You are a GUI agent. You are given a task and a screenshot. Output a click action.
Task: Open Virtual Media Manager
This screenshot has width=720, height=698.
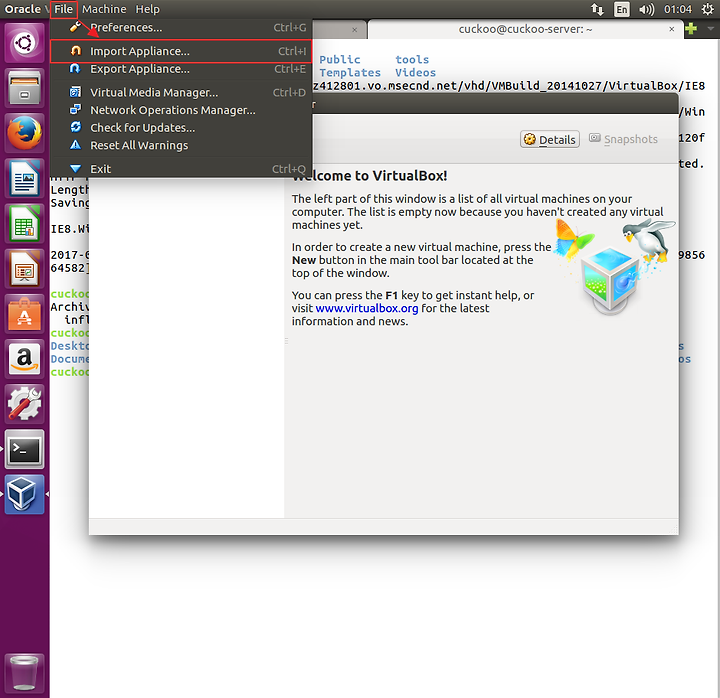tap(181, 92)
